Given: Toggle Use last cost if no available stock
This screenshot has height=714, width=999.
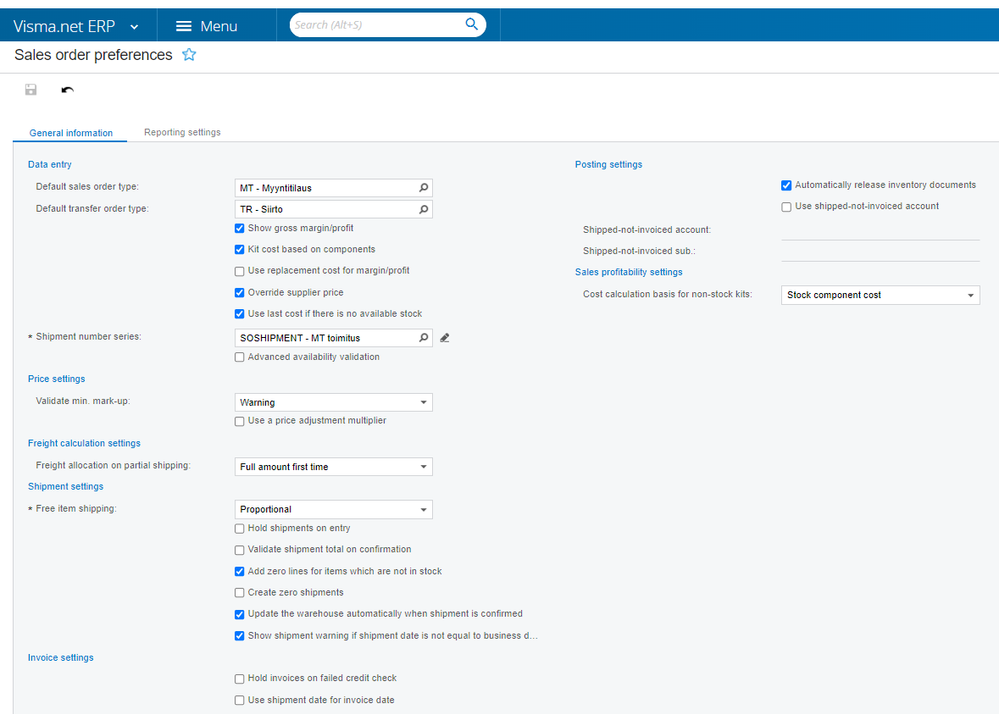Looking at the screenshot, I should [x=240, y=314].
